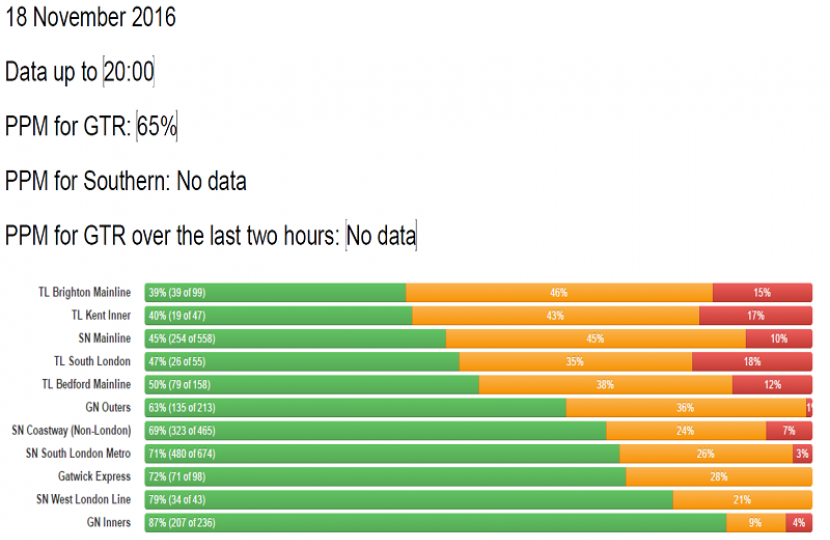Click the orange 46% TL Brighton Mainline segment
This screenshot has width=830, height=540.
[559, 293]
